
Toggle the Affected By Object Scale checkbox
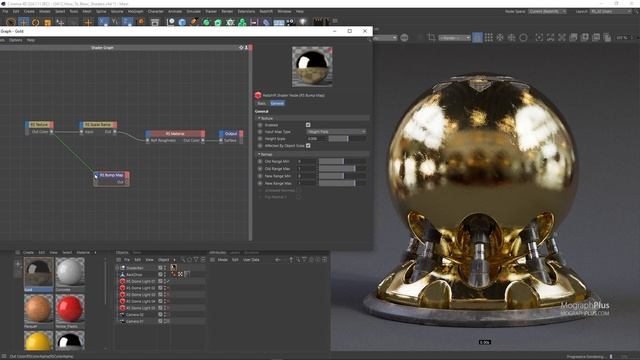click(x=308, y=146)
